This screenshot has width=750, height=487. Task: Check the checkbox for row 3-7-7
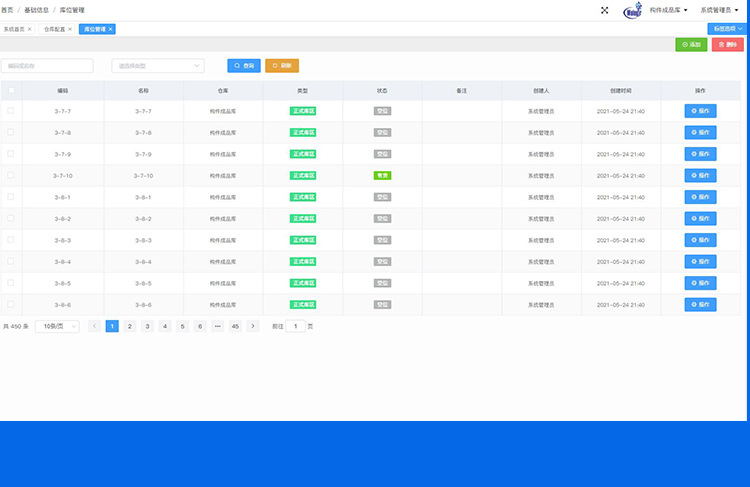pyautogui.click(x=11, y=111)
